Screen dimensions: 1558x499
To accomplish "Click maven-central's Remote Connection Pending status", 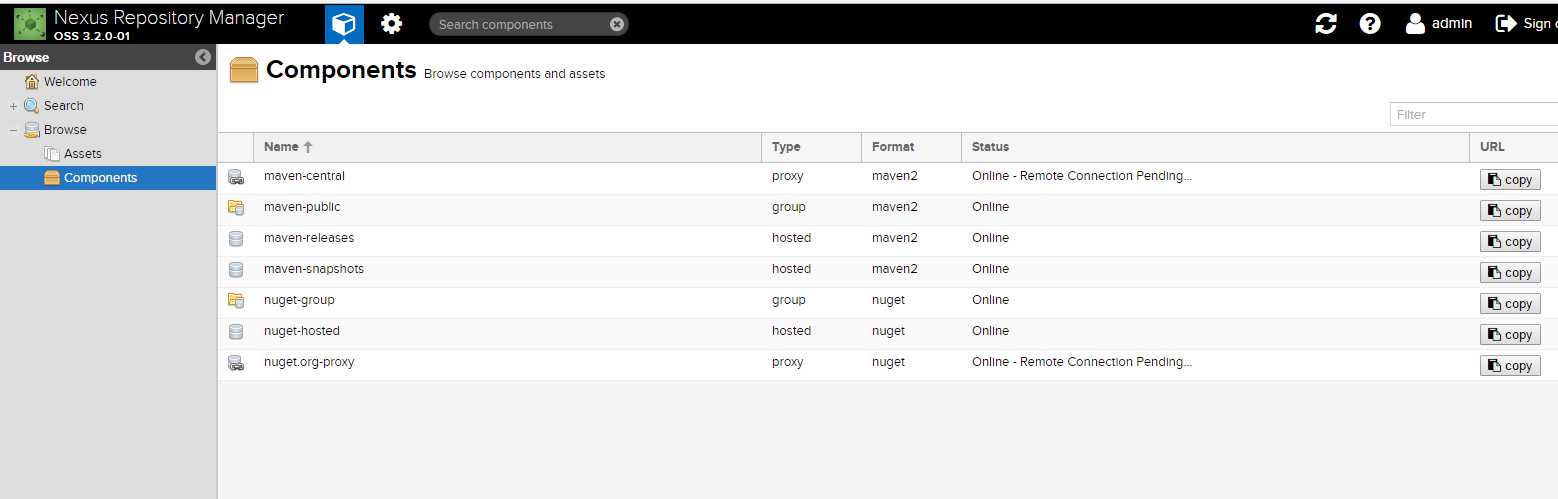I will click(x=1082, y=176).
